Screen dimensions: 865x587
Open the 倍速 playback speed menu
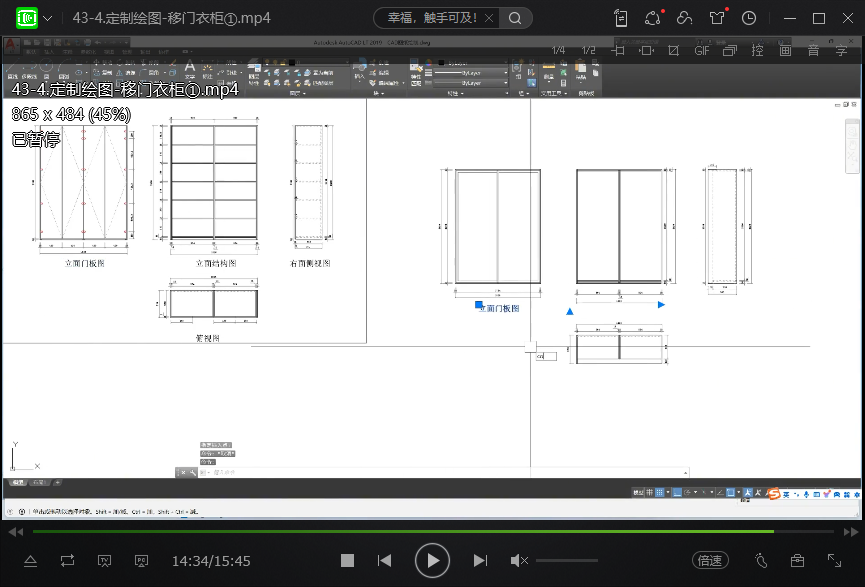[x=711, y=561]
